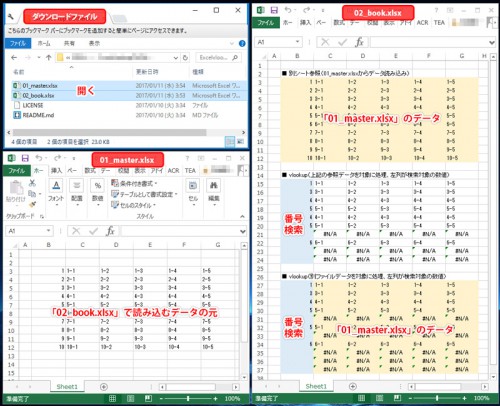Copy selection icon in 01_master.xlsx ribbon
This screenshot has height=406, width=500.
click(32, 194)
